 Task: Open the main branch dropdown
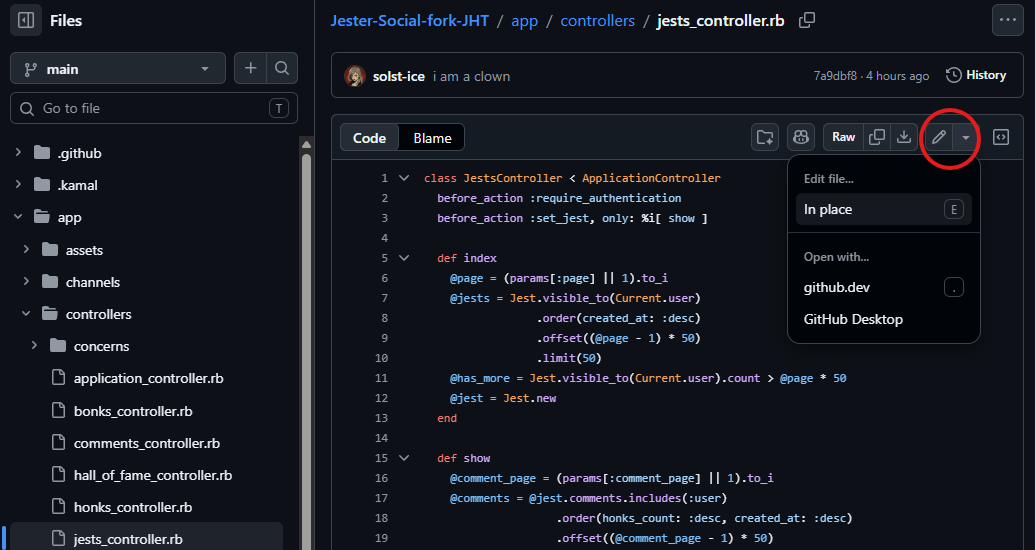118,69
